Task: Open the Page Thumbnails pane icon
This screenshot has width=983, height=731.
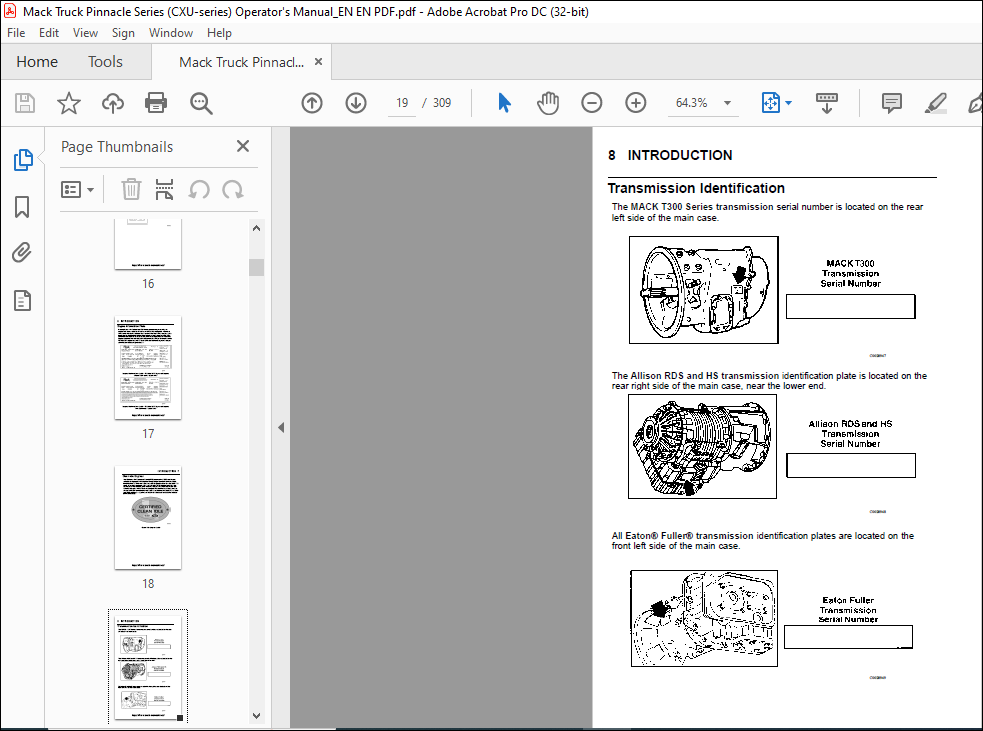Action: (23, 160)
